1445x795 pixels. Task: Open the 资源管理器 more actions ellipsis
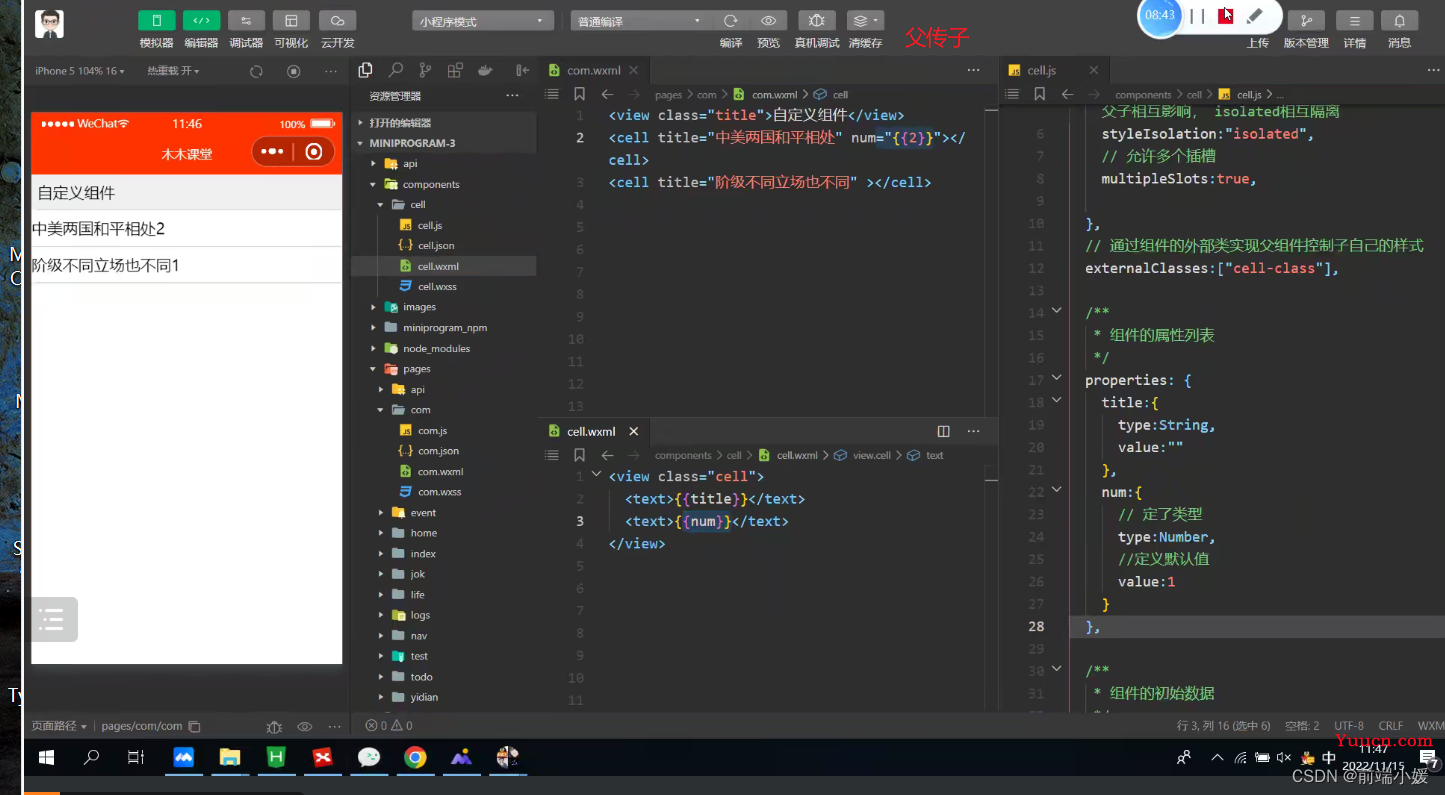[513, 96]
